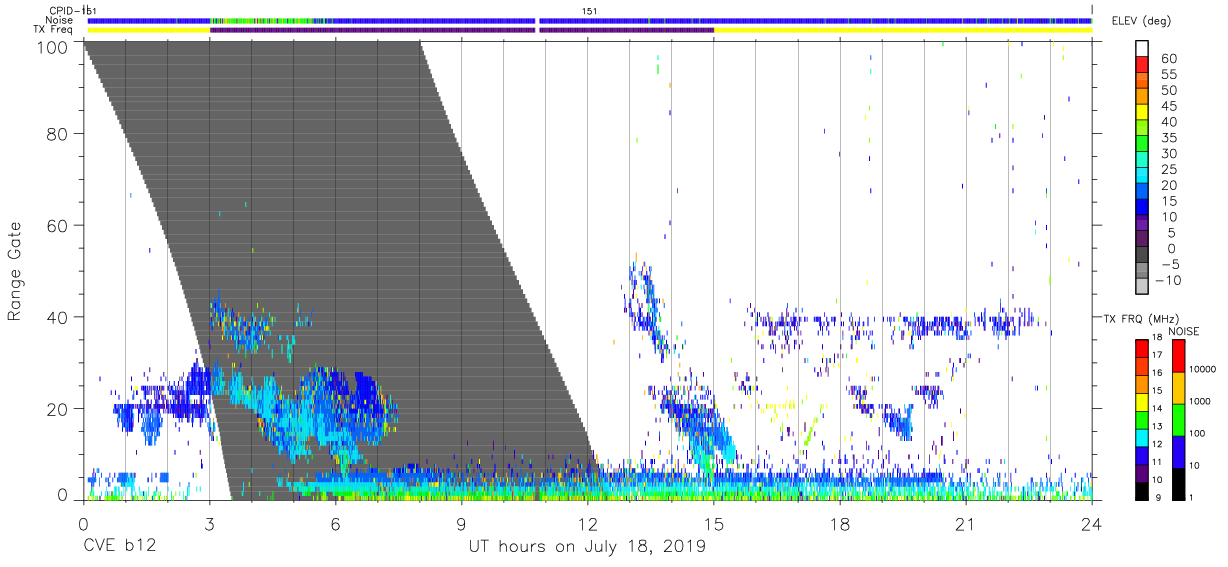Select the 100 tick on Range Gate axis
Viewport: 1228px width, 567px height.
[x=53, y=46]
